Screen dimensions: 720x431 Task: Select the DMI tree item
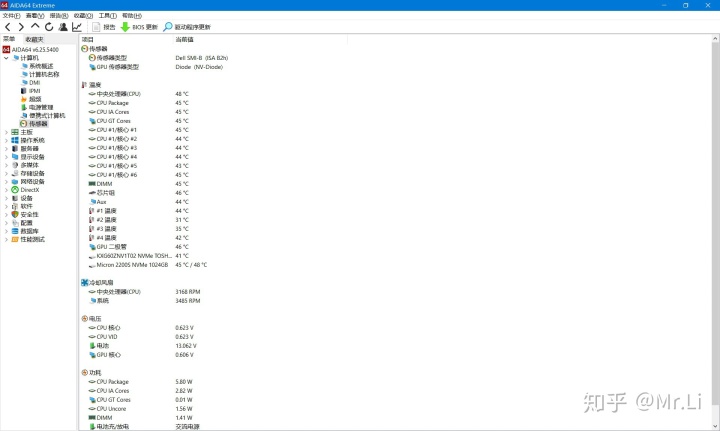[34, 83]
